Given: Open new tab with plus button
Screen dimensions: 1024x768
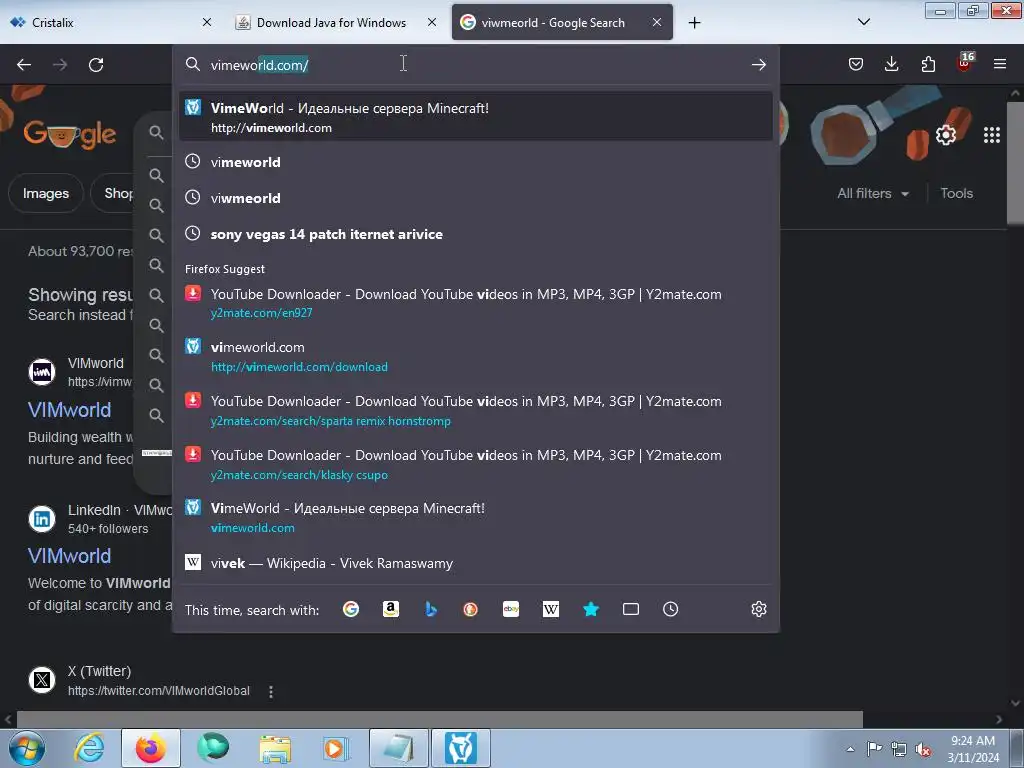Looking at the screenshot, I should pos(694,23).
